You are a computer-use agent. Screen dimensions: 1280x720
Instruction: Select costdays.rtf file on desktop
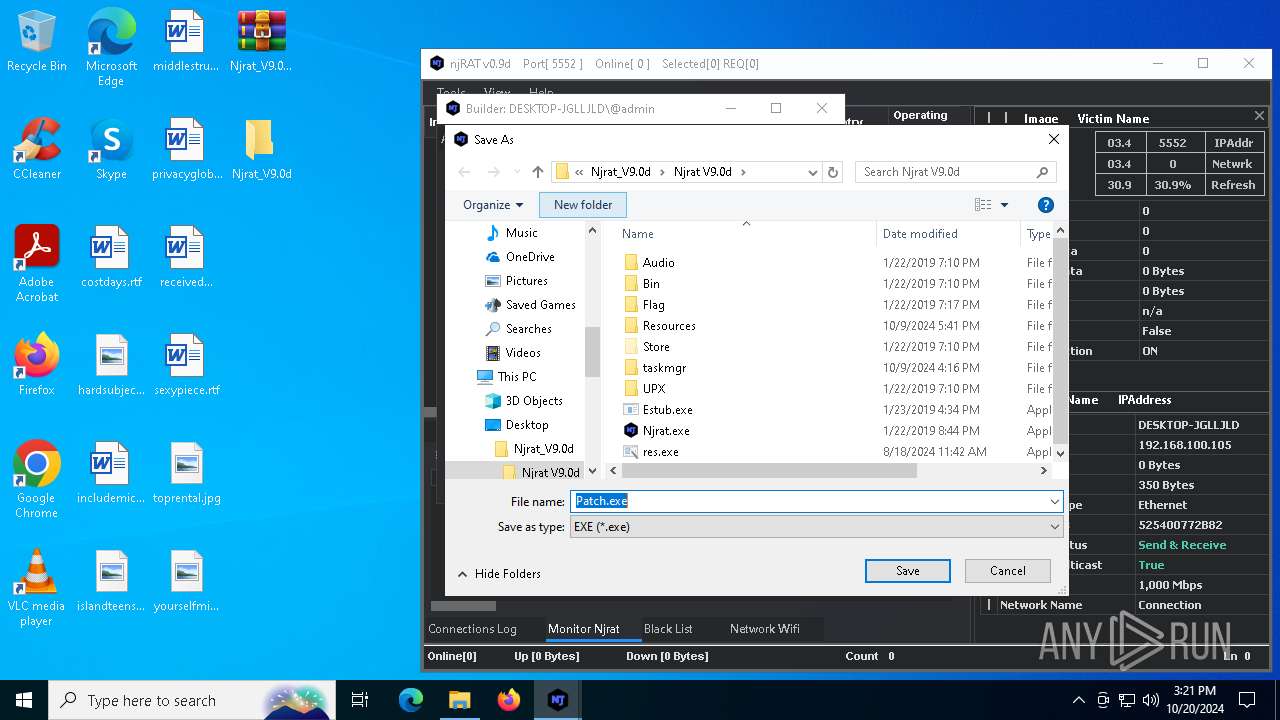coord(111,258)
